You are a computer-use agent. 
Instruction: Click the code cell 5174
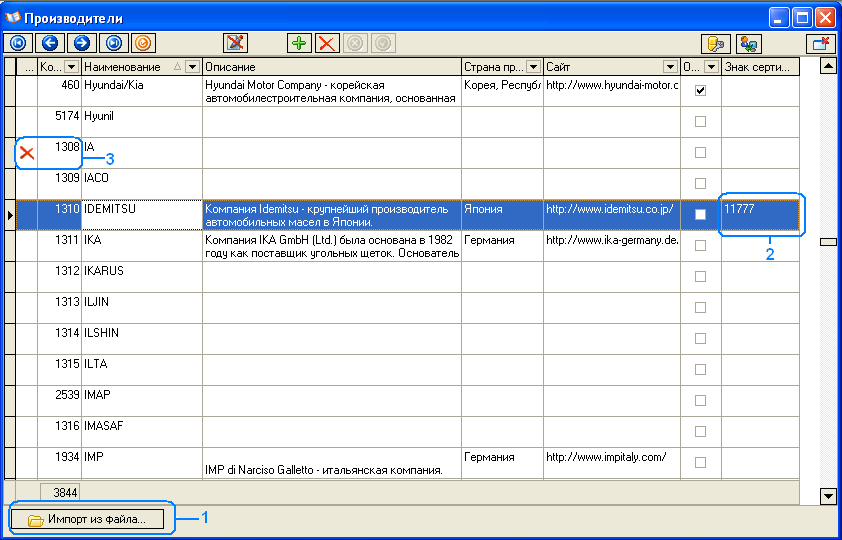[59, 122]
